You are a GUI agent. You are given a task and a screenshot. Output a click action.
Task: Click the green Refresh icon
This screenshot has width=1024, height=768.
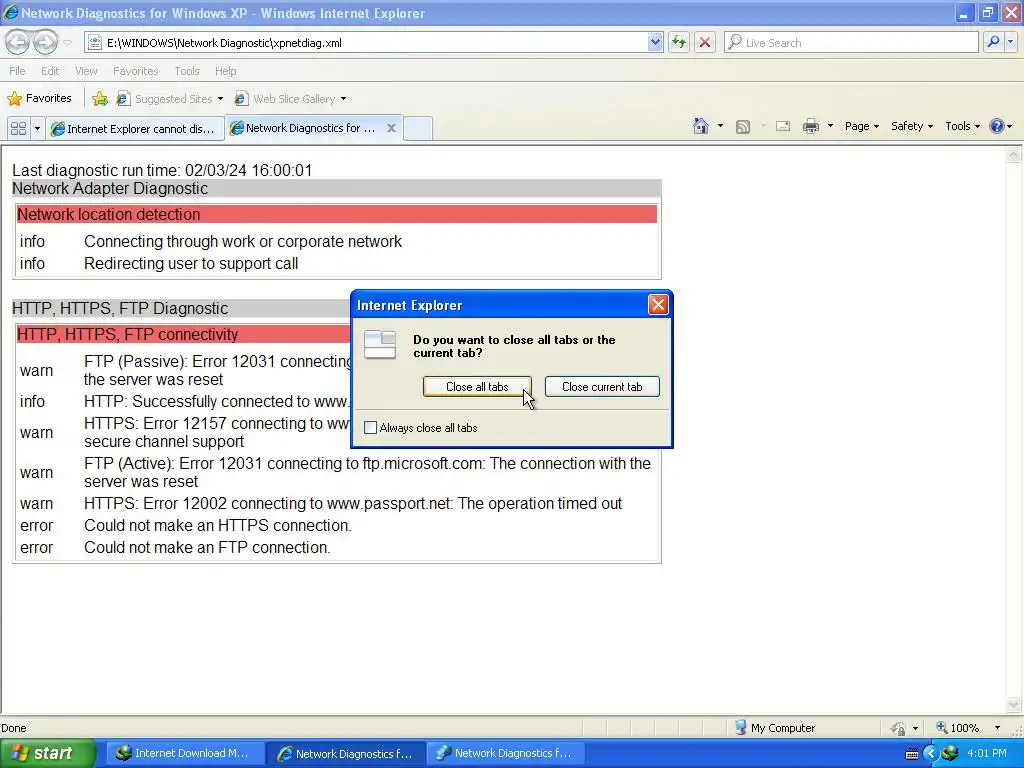pos(679,42)
